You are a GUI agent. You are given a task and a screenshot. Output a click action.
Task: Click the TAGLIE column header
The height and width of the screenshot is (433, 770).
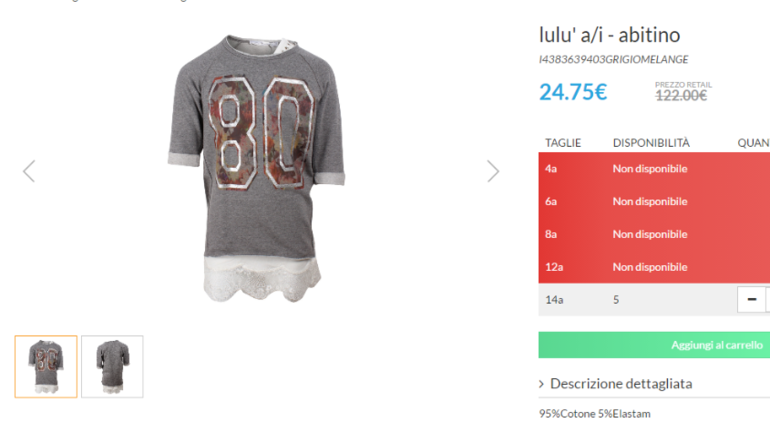pyautogui.click(x=563, y=142)
